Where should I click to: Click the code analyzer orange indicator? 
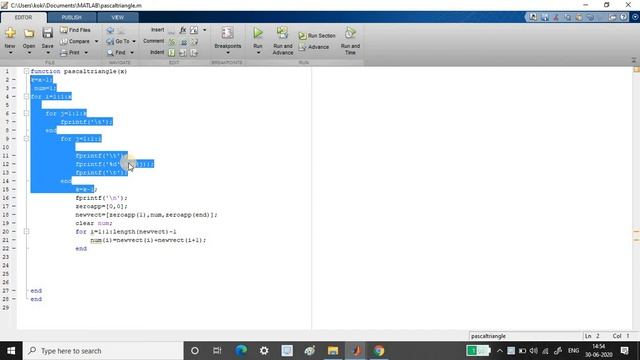[x=636, y=70]
